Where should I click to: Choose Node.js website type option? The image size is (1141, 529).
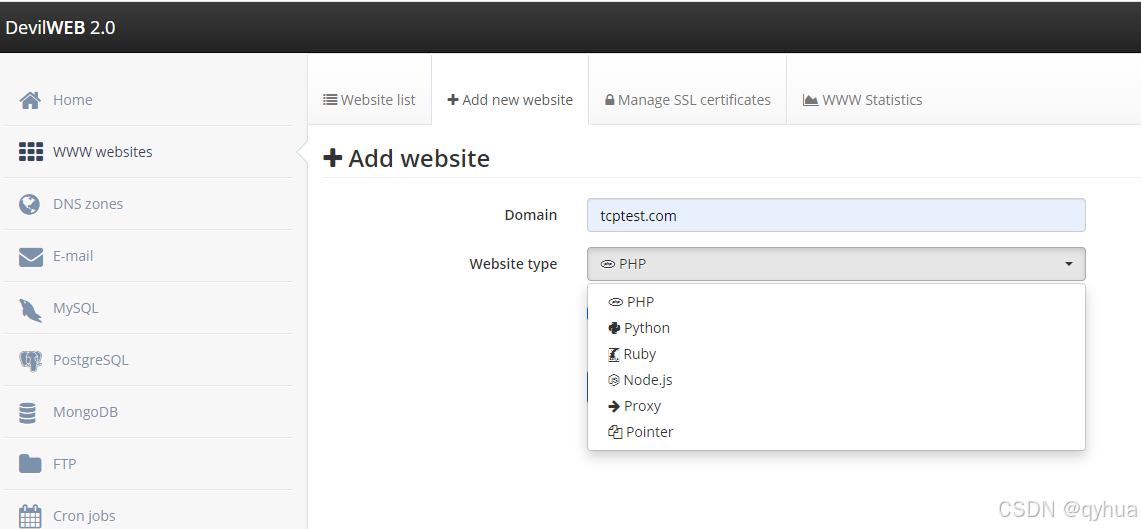647,380
